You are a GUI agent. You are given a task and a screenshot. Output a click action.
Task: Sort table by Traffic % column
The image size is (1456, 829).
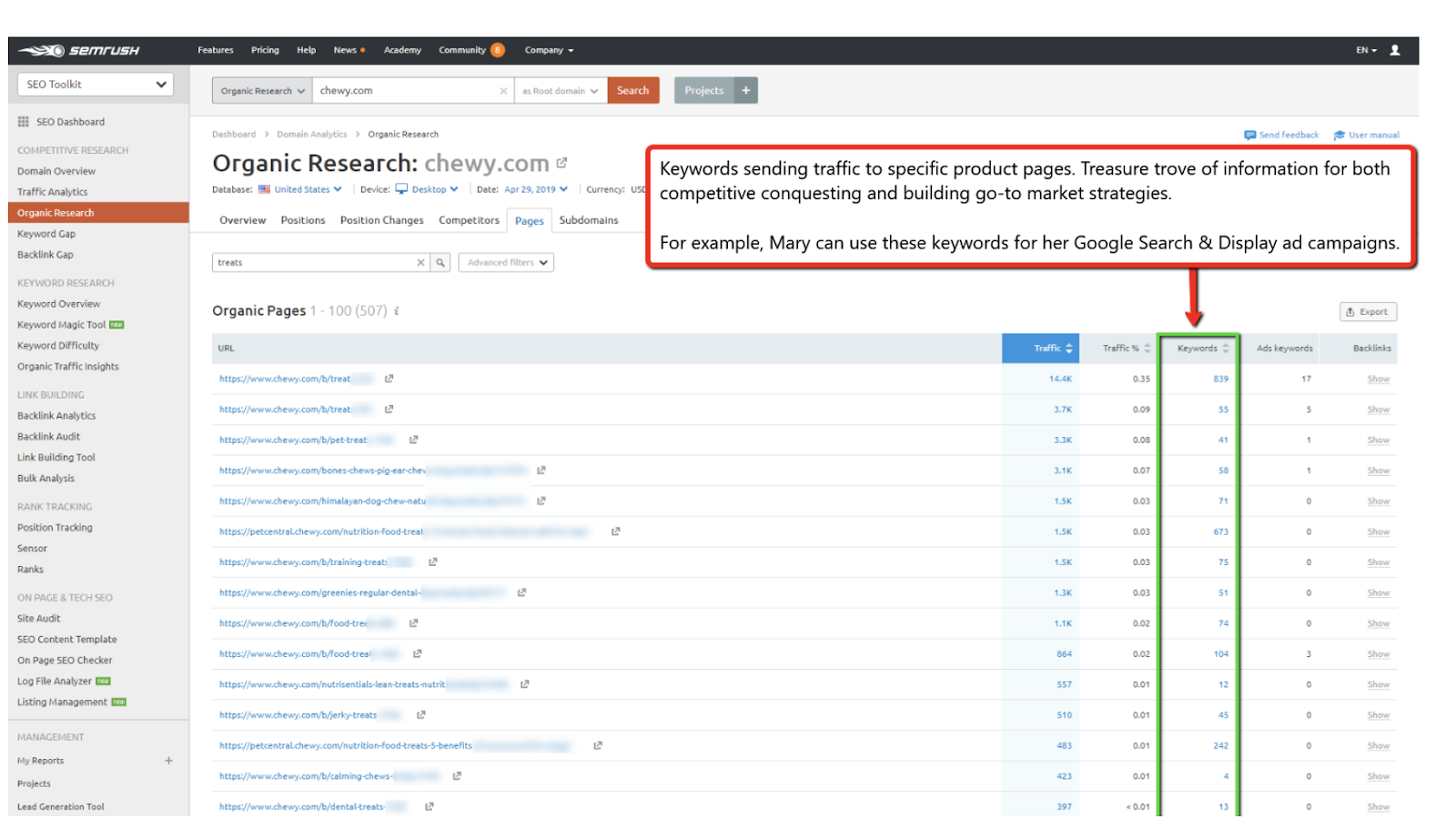[1126, 349]
